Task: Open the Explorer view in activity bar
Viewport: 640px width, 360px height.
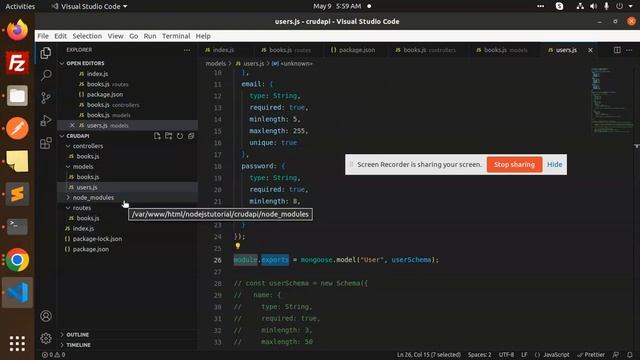Action: (46, 53)
